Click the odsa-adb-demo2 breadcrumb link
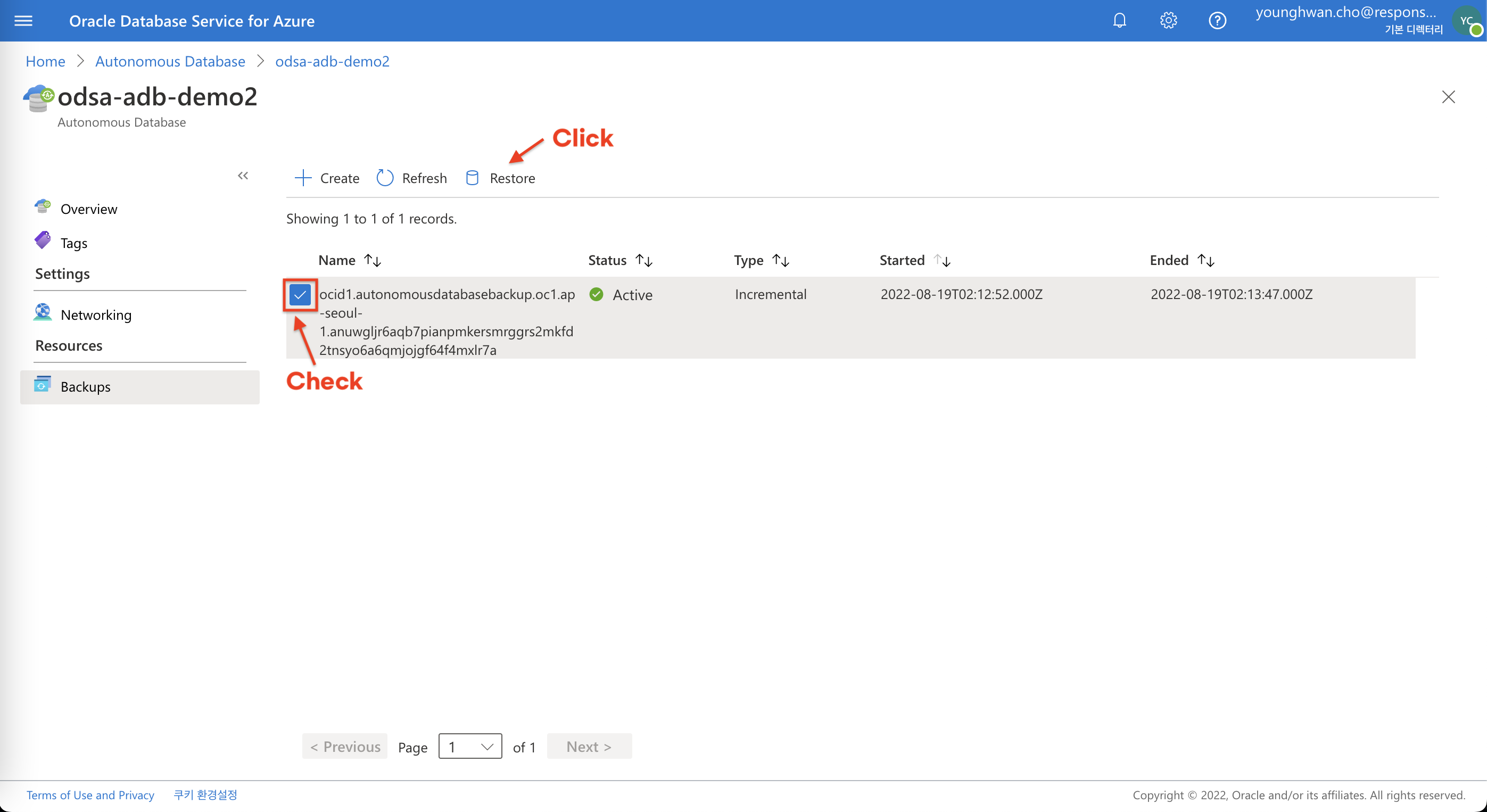 [333, 61]
